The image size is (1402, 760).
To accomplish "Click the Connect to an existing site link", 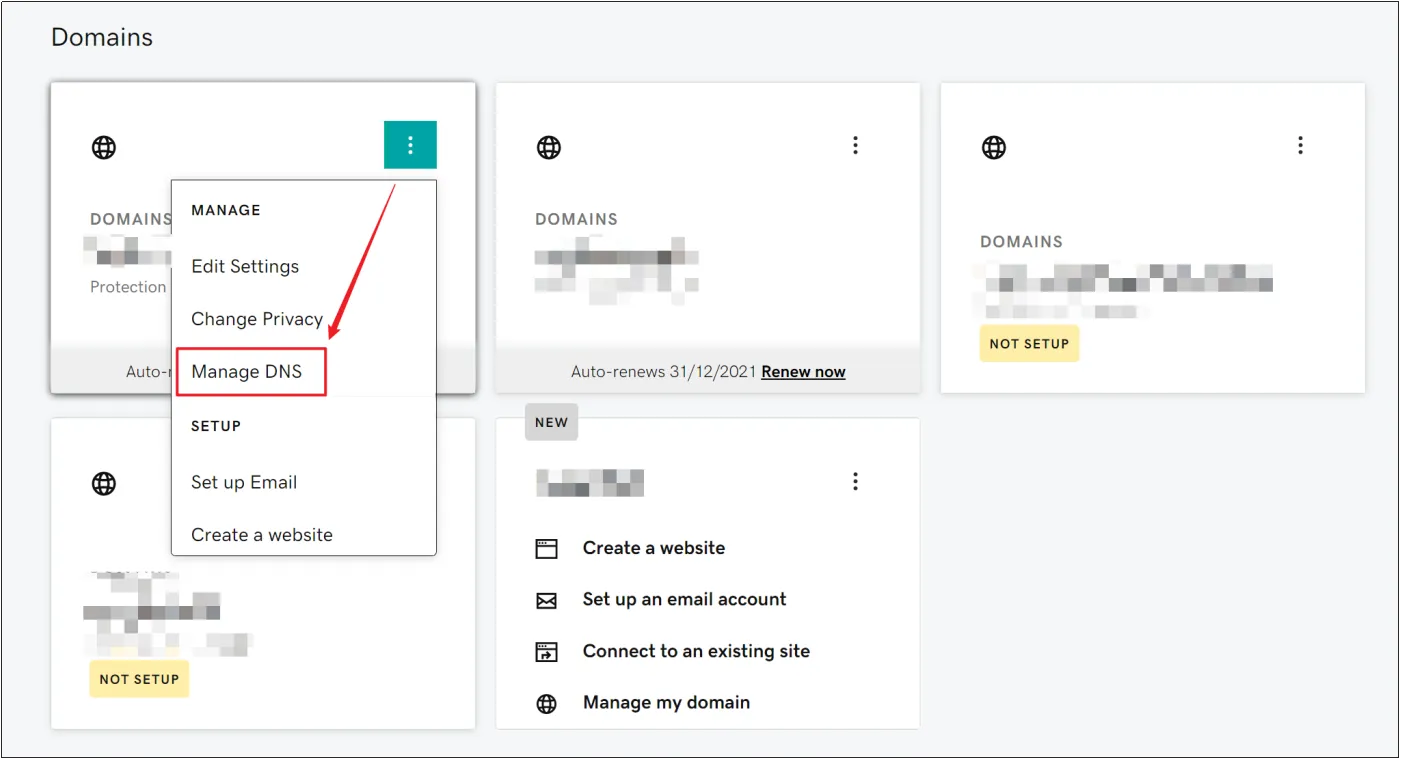I will 696,651.
